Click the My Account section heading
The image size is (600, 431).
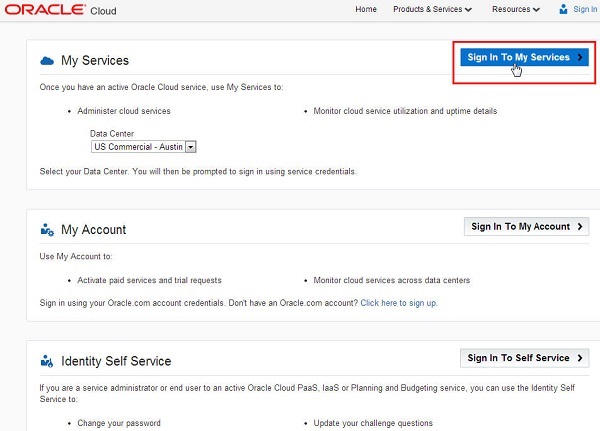coord(94,229)
